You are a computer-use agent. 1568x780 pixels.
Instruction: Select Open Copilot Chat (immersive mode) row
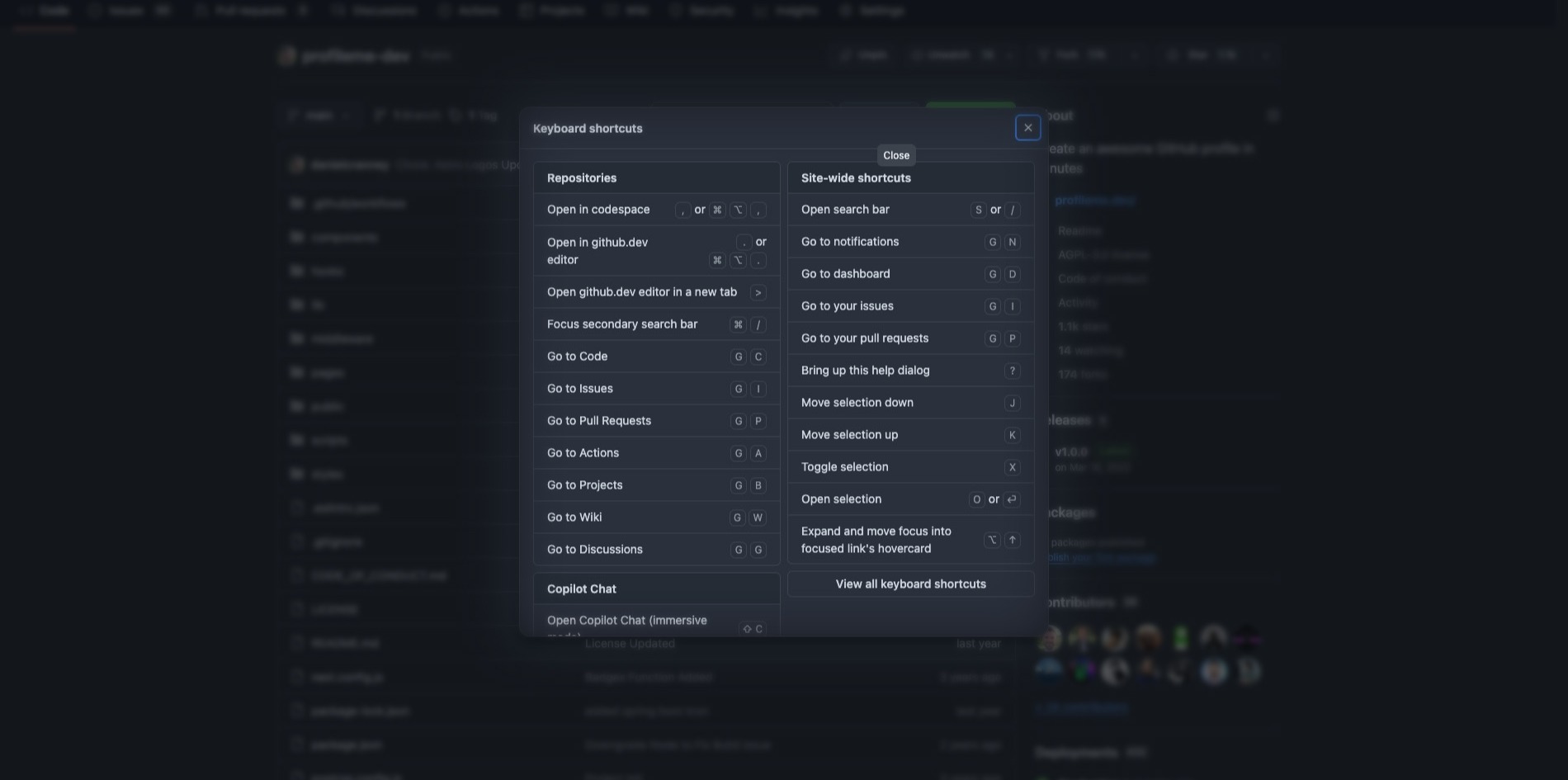click(x=656, y=622)
